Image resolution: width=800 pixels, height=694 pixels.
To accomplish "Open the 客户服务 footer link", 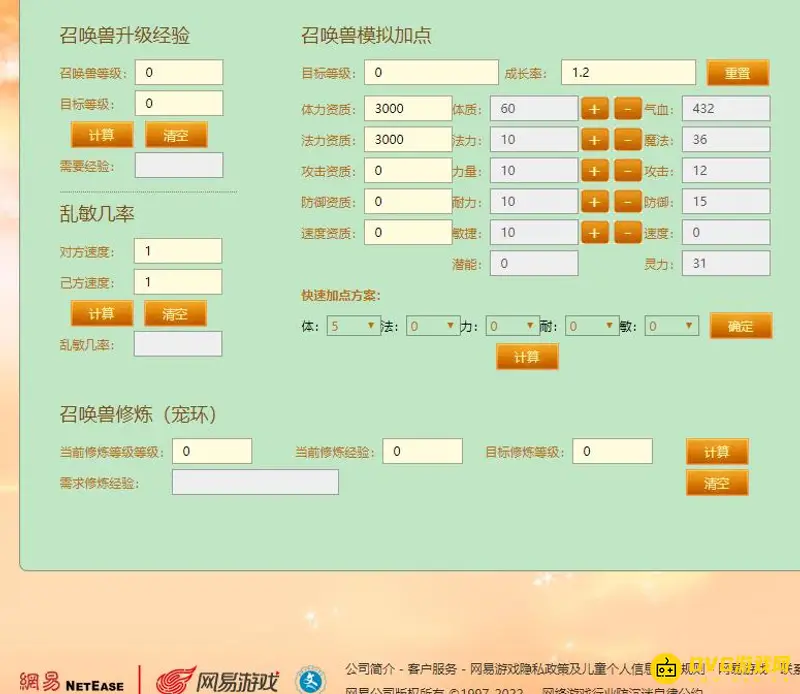I will (432, 668).
